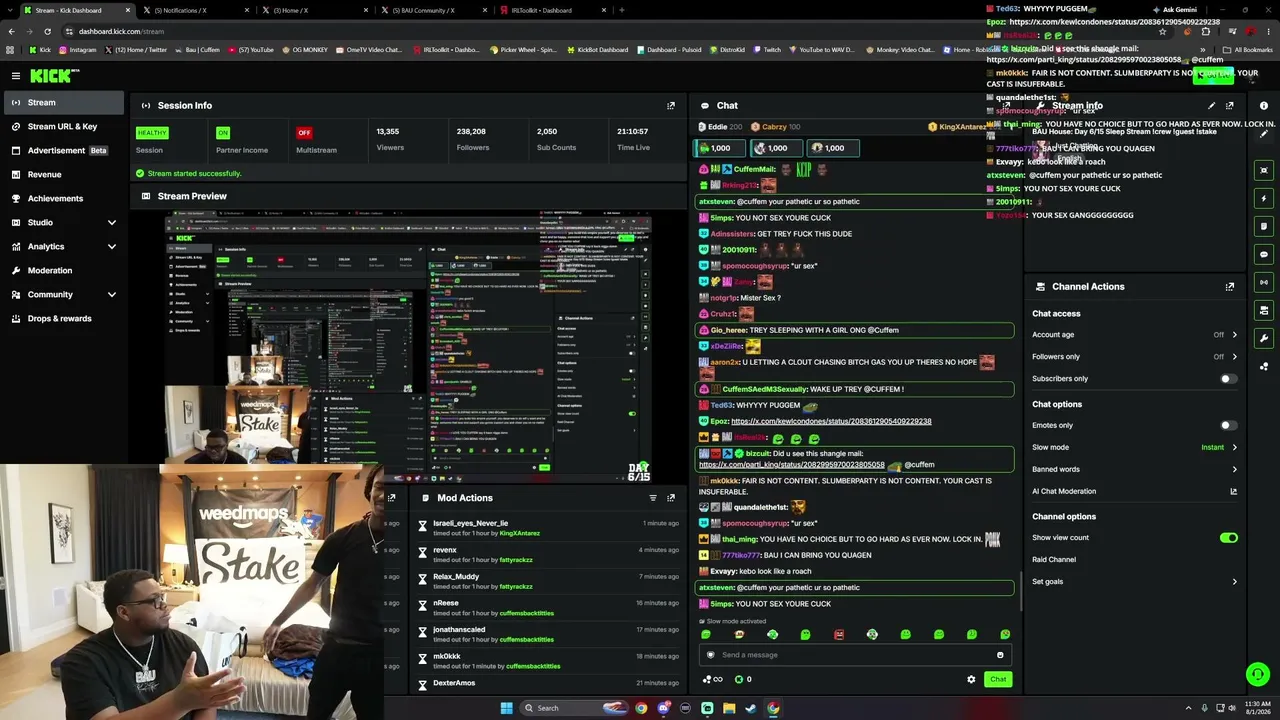Click the Send a message input field
Image resolution: width=1280 pixels, height=720 pixels.
click(x=855, y=655)
